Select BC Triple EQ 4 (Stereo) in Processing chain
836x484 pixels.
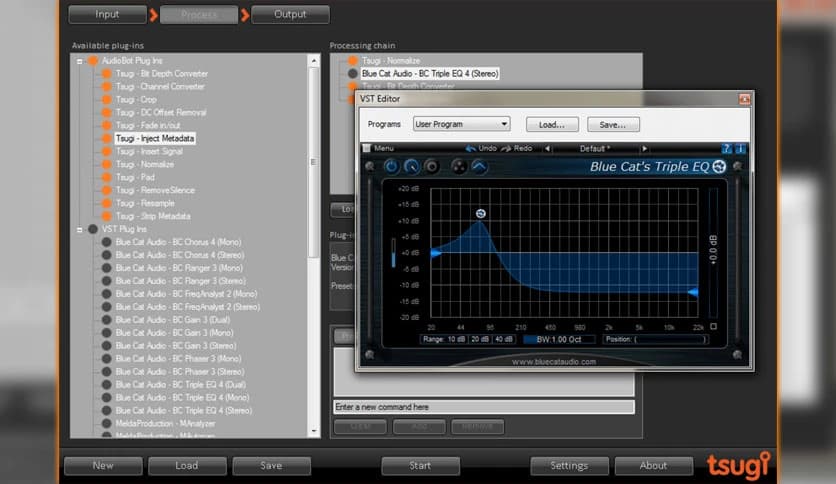(x=430, y=74)
